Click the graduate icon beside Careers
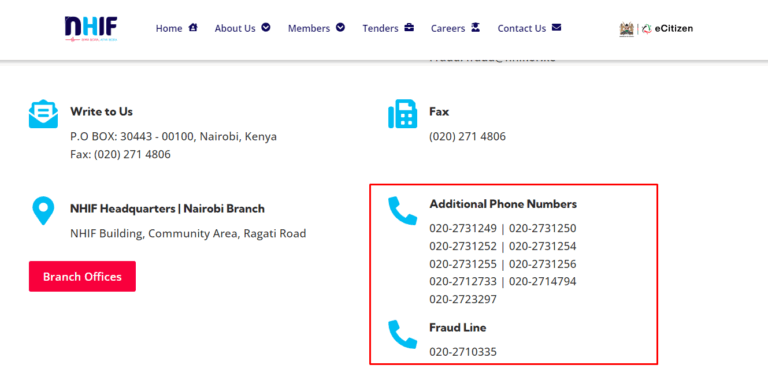Viewport: 768px width, 380px height. [476, 27]
